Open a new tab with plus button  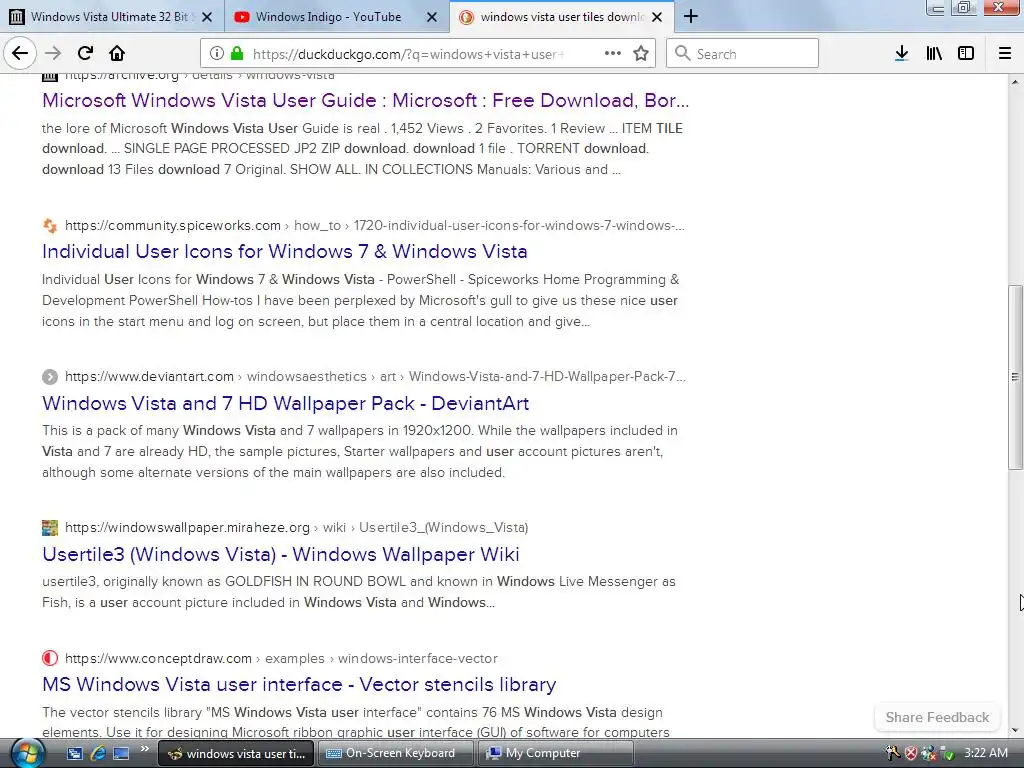(691, 16)
